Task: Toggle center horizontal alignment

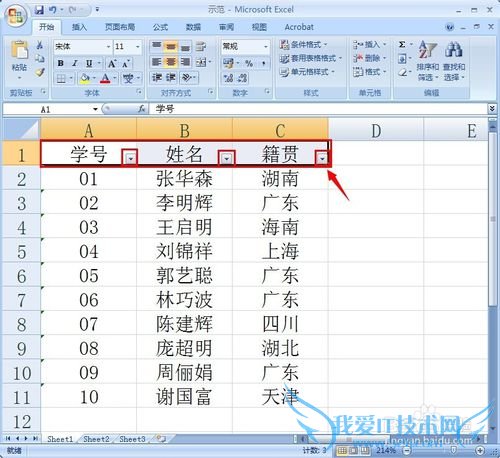Action: [171, 62]
